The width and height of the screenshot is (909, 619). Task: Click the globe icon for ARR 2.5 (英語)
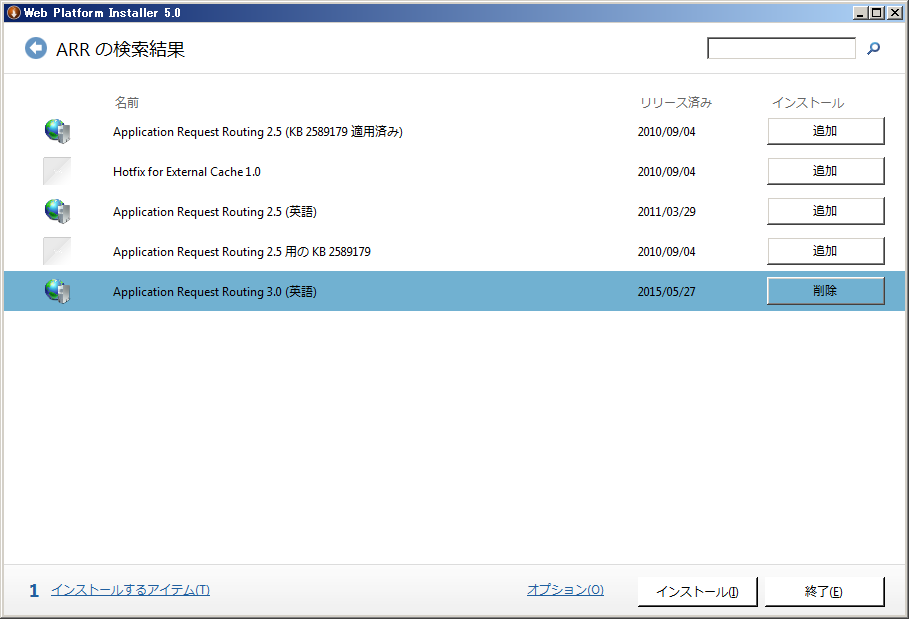57,211
